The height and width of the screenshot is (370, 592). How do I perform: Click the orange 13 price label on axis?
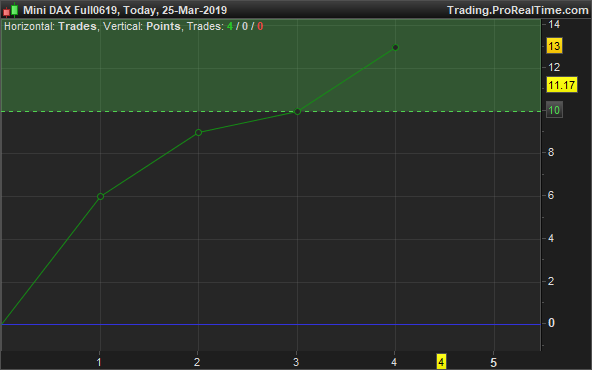tap(554, 46)
